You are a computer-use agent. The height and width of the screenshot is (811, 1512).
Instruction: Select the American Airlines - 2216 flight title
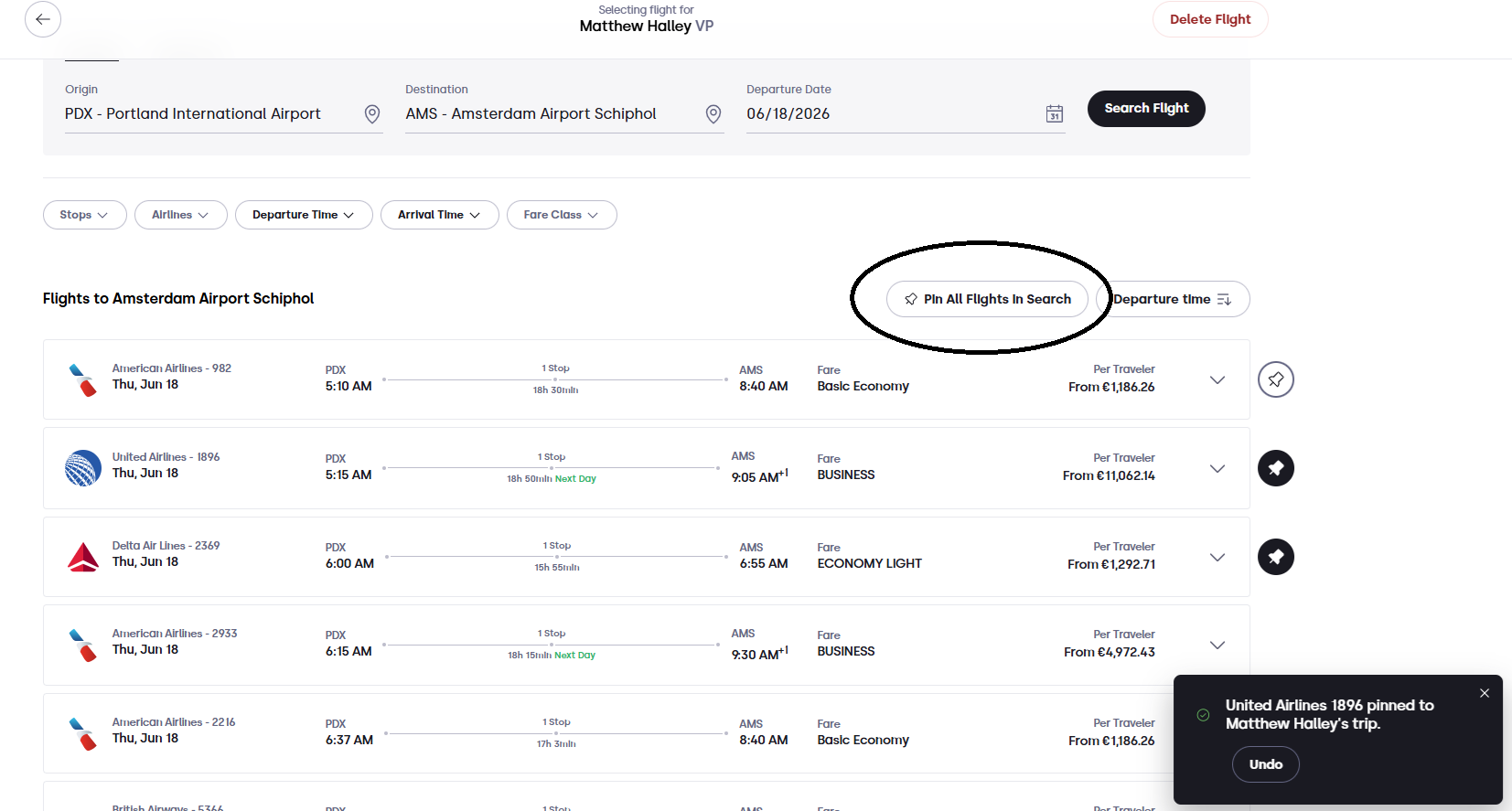[x=174, y=722]
